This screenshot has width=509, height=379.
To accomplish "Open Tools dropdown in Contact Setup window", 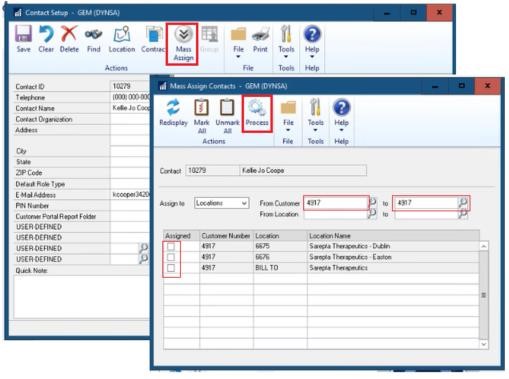I will tap(286, 42).
